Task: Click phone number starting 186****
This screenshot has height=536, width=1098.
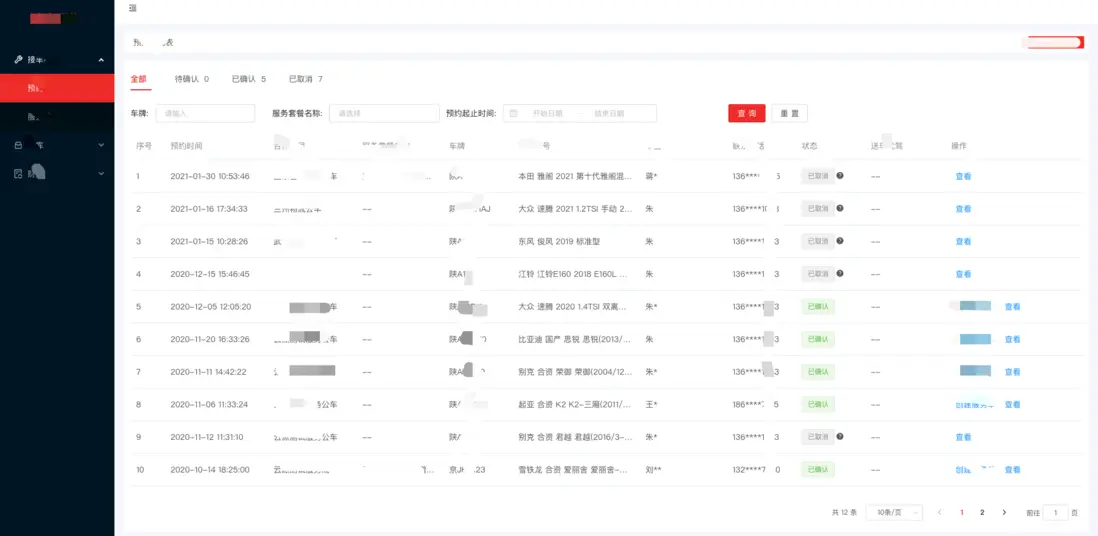Action: (x=756, y=404)
